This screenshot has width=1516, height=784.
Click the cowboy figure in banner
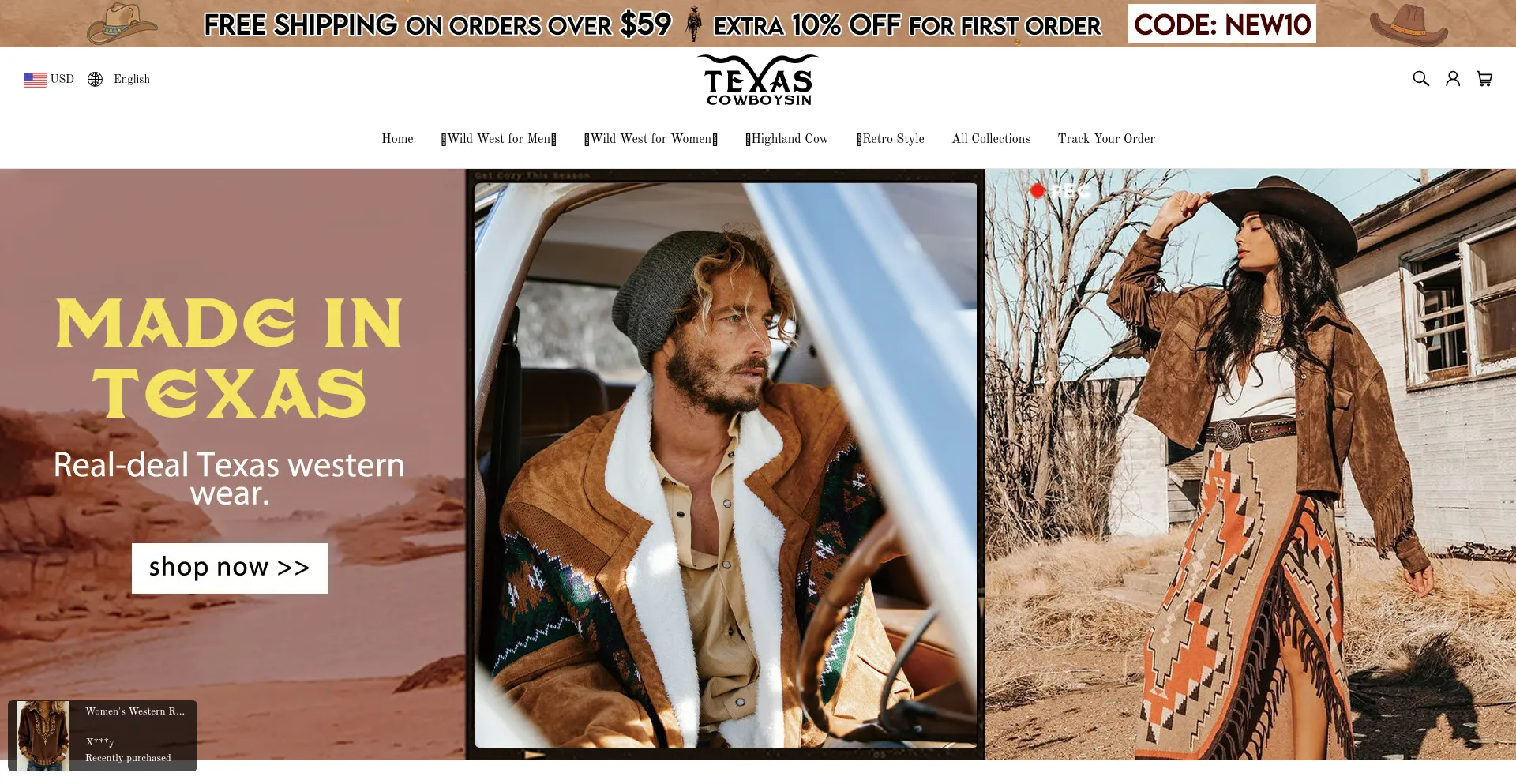pyautogui.click(x=694, y=24)
